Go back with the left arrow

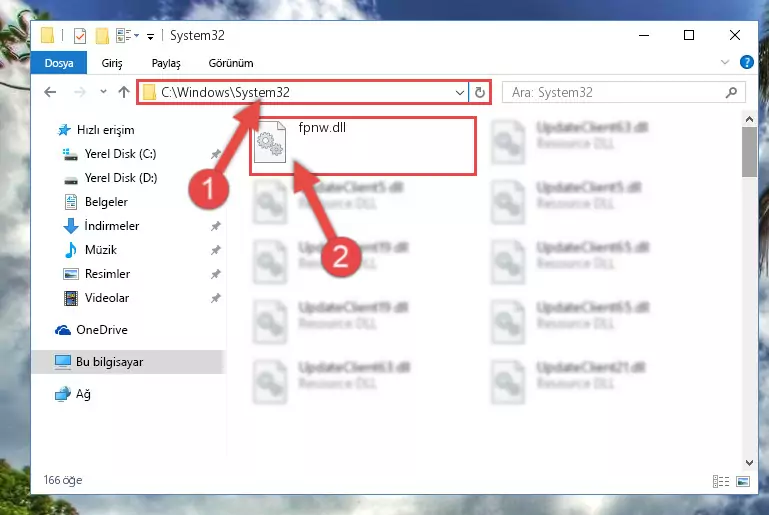[50, 92]
